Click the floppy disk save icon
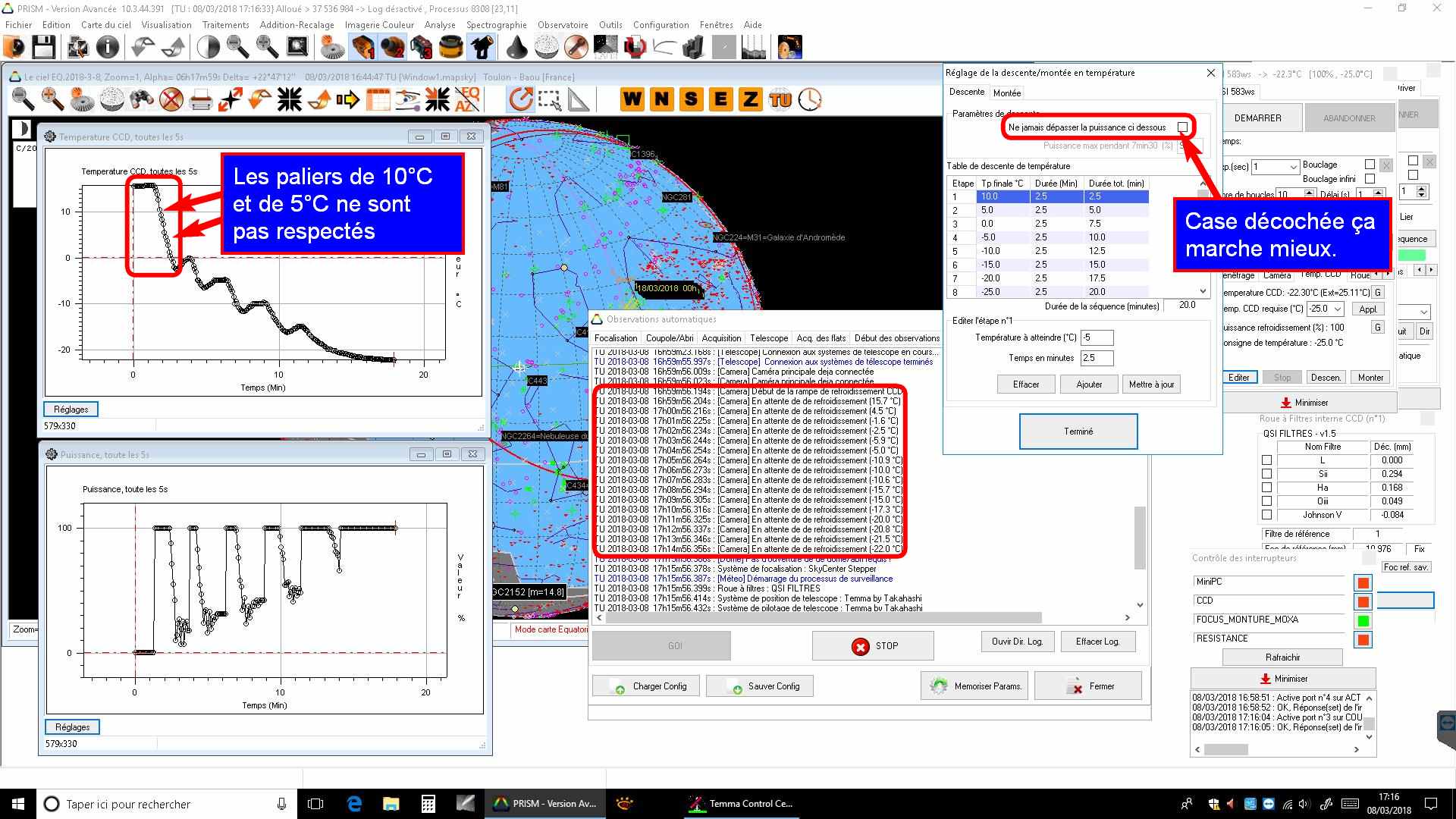This screenshot has width=1456, height=819. [43, 48]
